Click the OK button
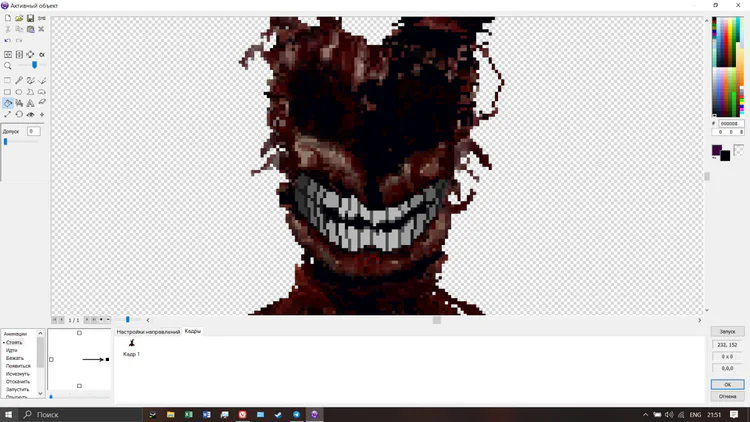 click(727, 385)
